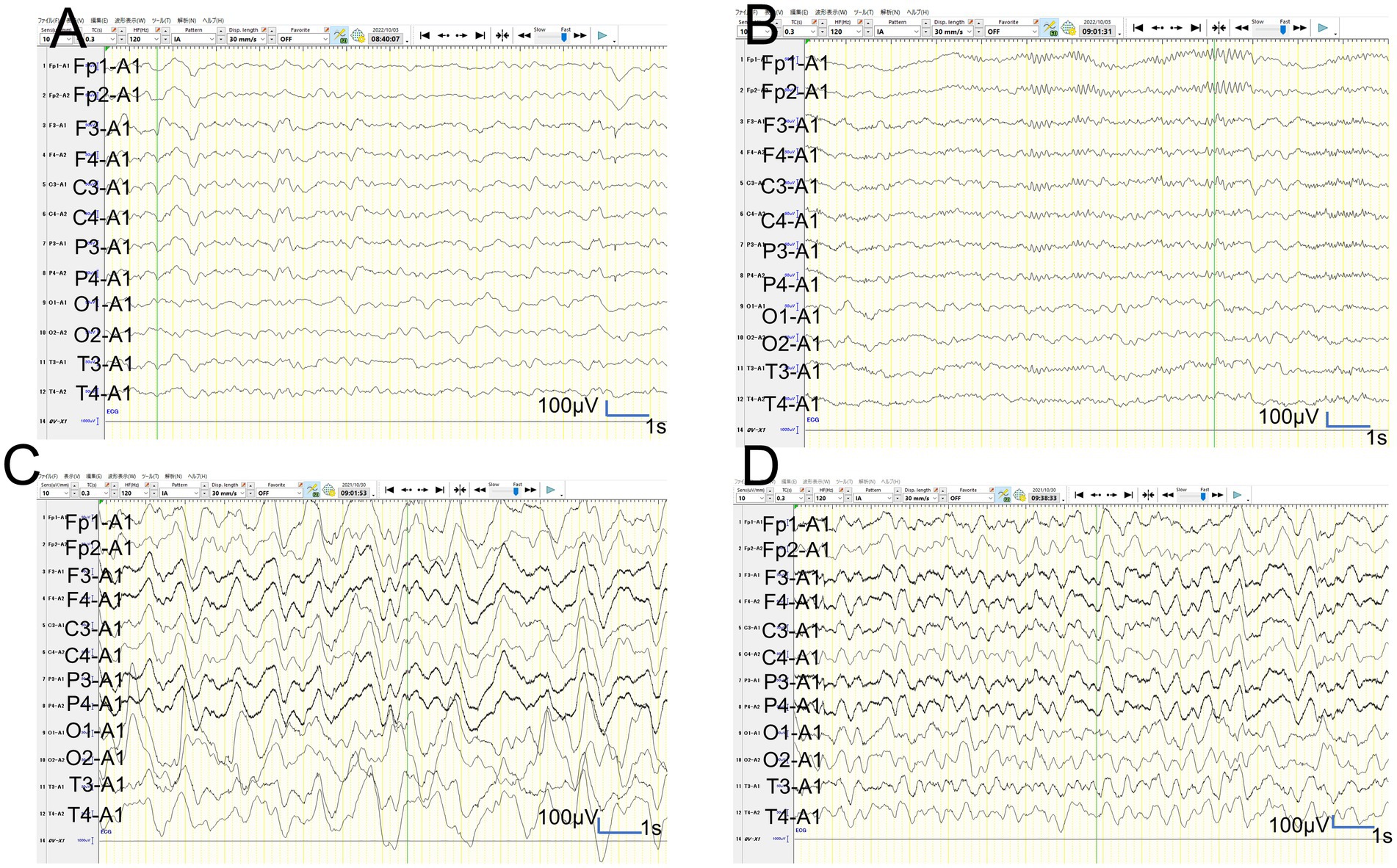Screen dimensions: 1397x868
Task: Toggle the 50Hz notch filter in panel C
Action: [311, 490]
